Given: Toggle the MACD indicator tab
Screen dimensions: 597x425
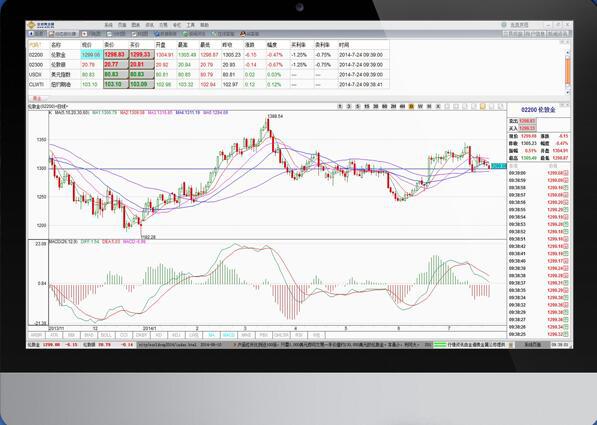Looking at the screenshot, I should point(228,335).
